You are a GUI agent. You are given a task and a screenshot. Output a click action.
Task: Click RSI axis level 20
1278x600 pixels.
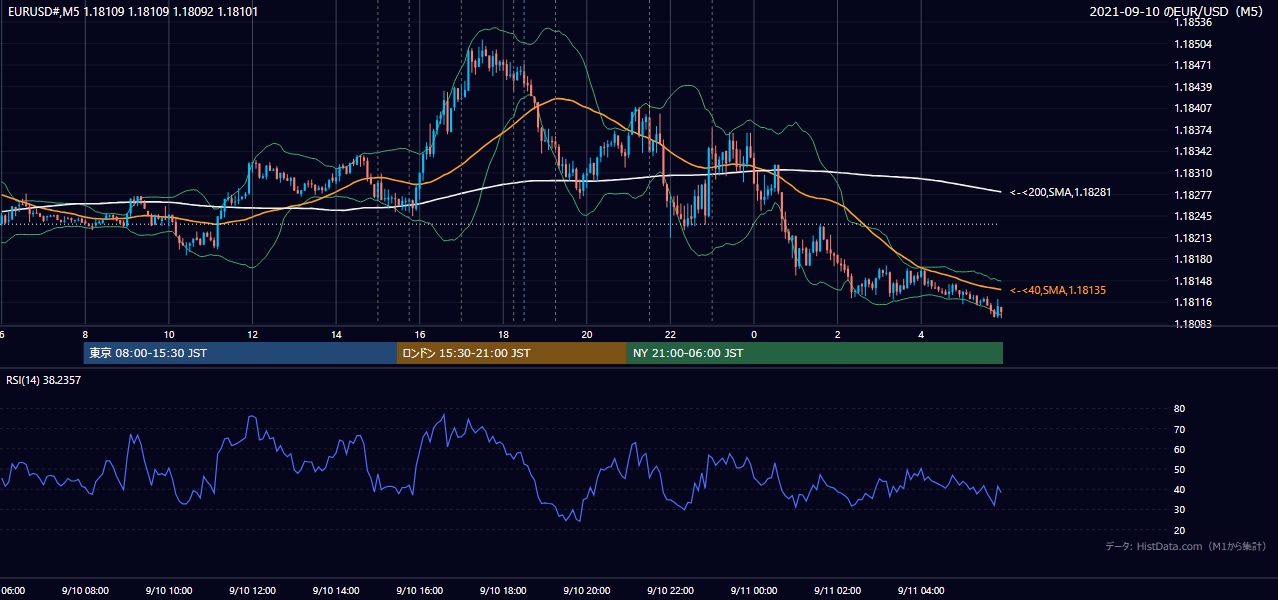1180,530
